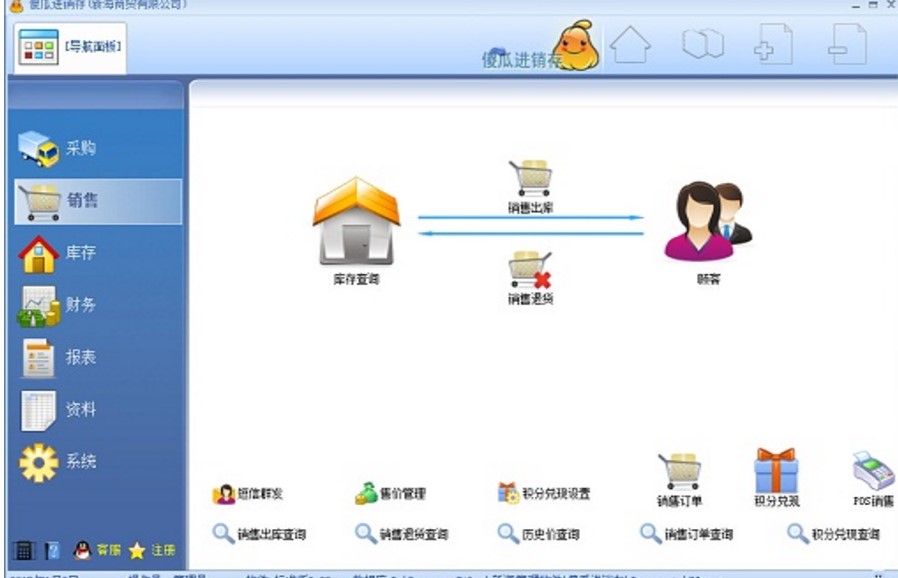Open the 资料 data module in sidebar
The height and width of the screenshot is (578, 898).
click(x=58, y=410)
